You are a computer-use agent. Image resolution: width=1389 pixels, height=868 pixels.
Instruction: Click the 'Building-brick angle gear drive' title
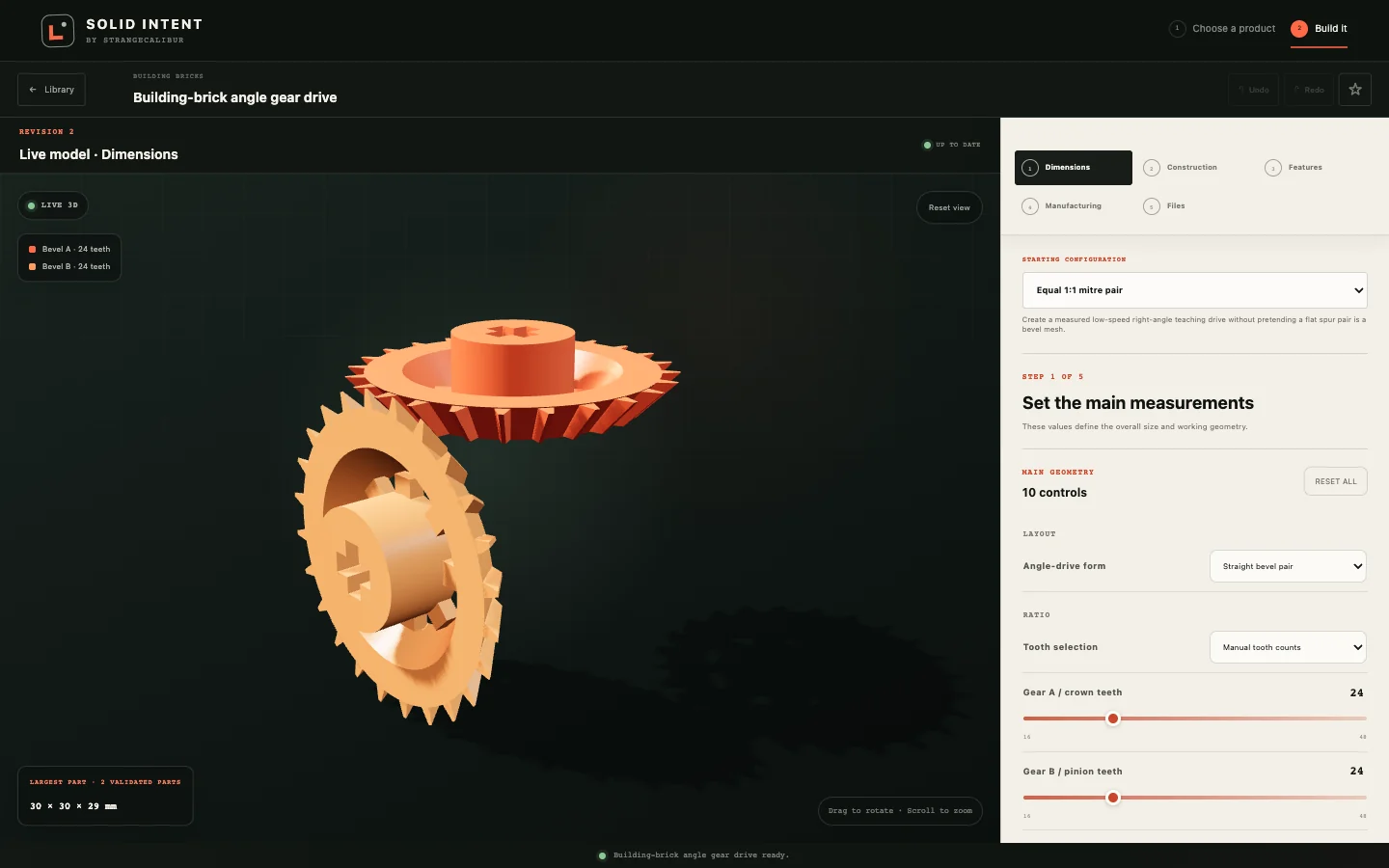(235, 97)
